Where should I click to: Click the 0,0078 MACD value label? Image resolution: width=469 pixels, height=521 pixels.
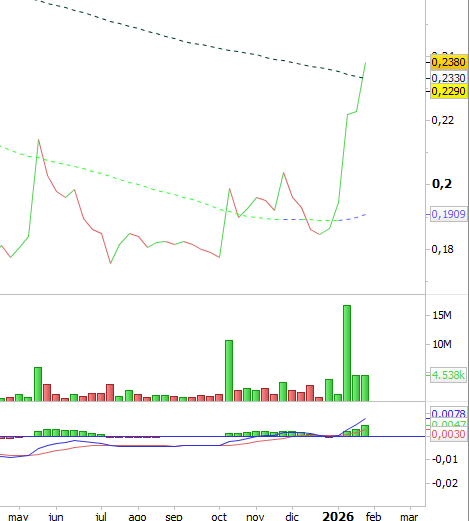tap(448, 413)
